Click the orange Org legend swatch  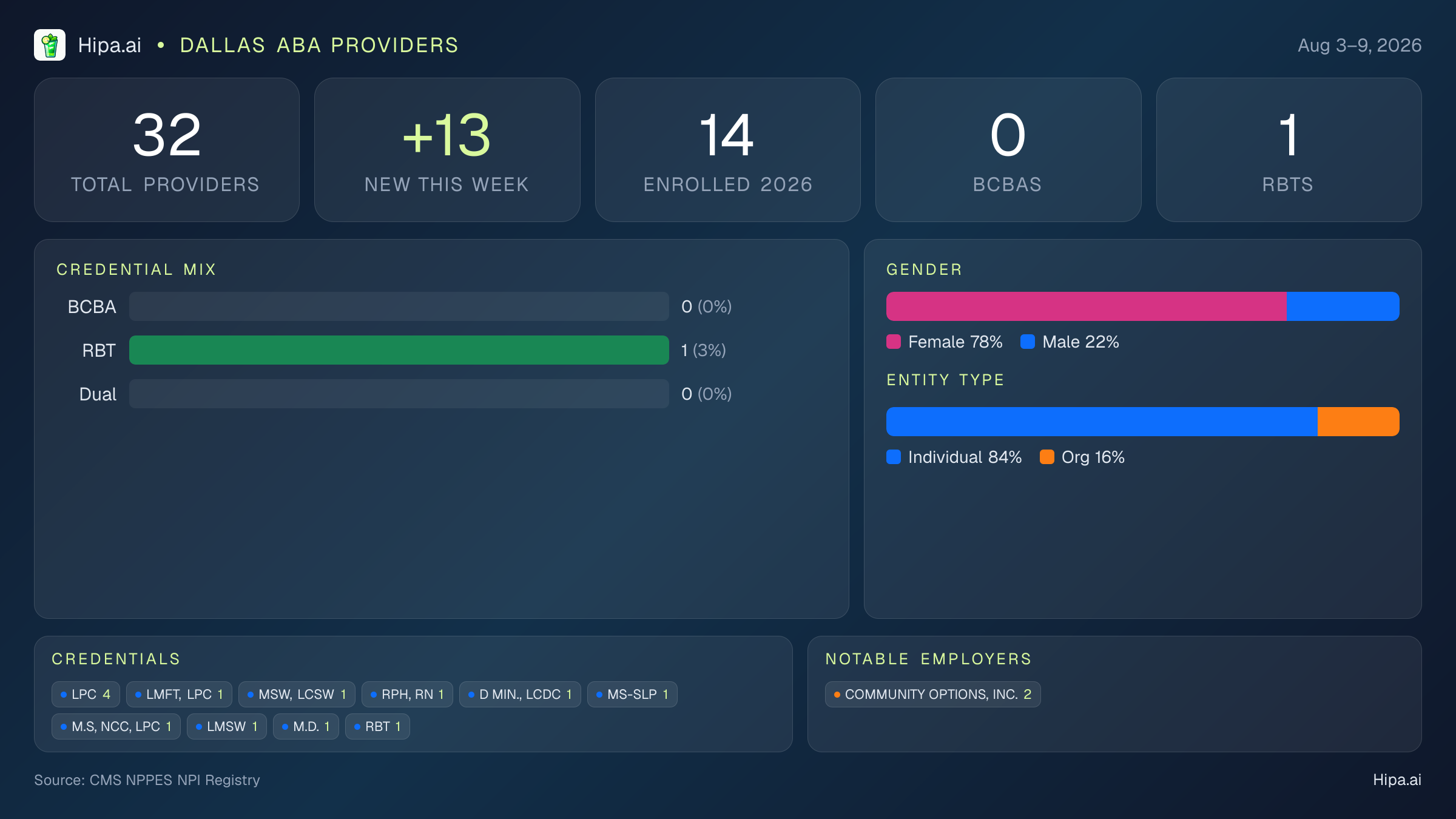(1047, 457)
